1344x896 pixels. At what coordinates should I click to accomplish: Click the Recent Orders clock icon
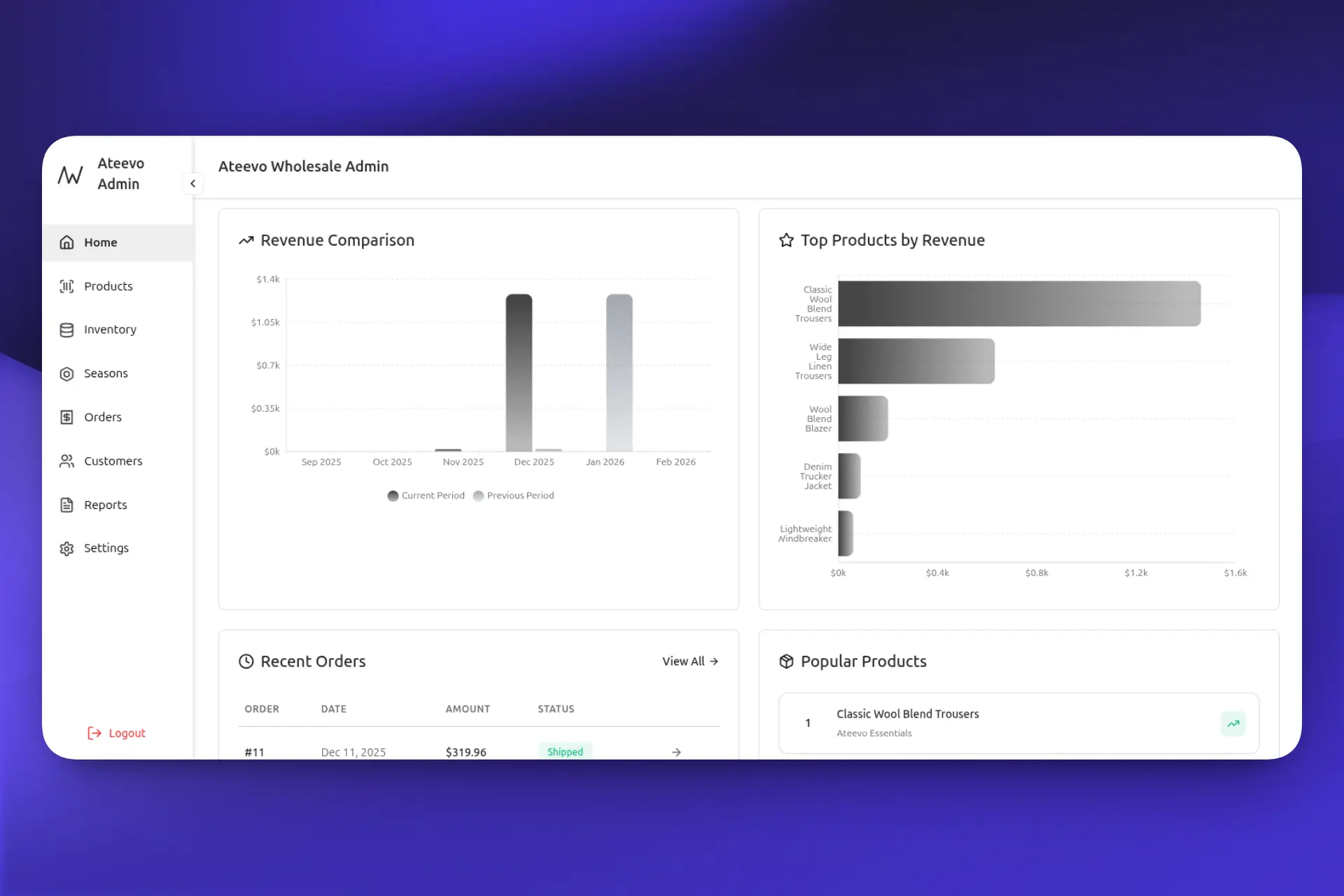click(246, 661)
